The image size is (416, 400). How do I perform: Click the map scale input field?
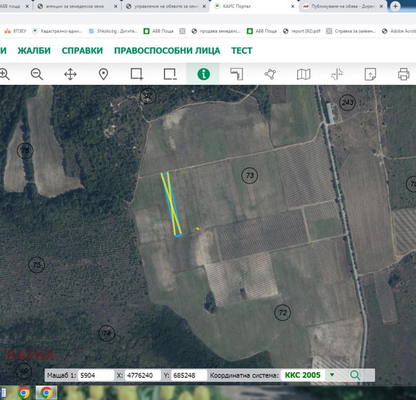(96, 375)
